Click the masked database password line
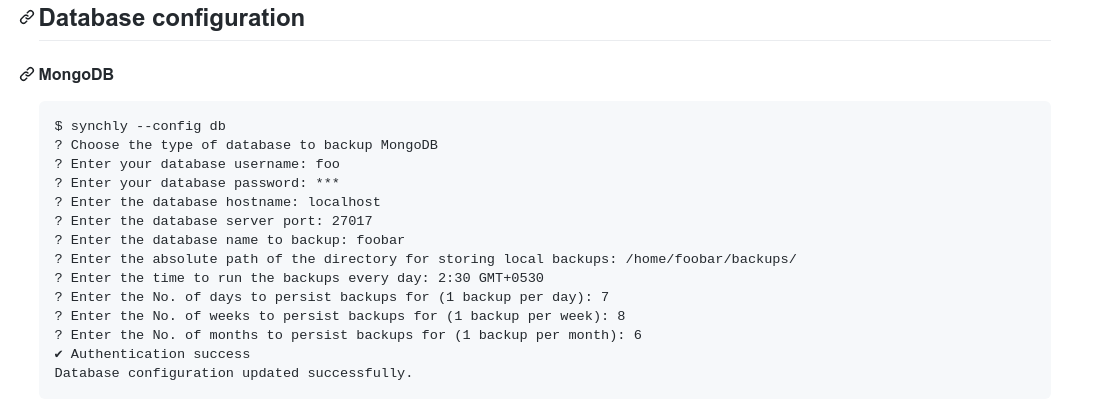The image size is (1094, 411). [x=197, y=183]
